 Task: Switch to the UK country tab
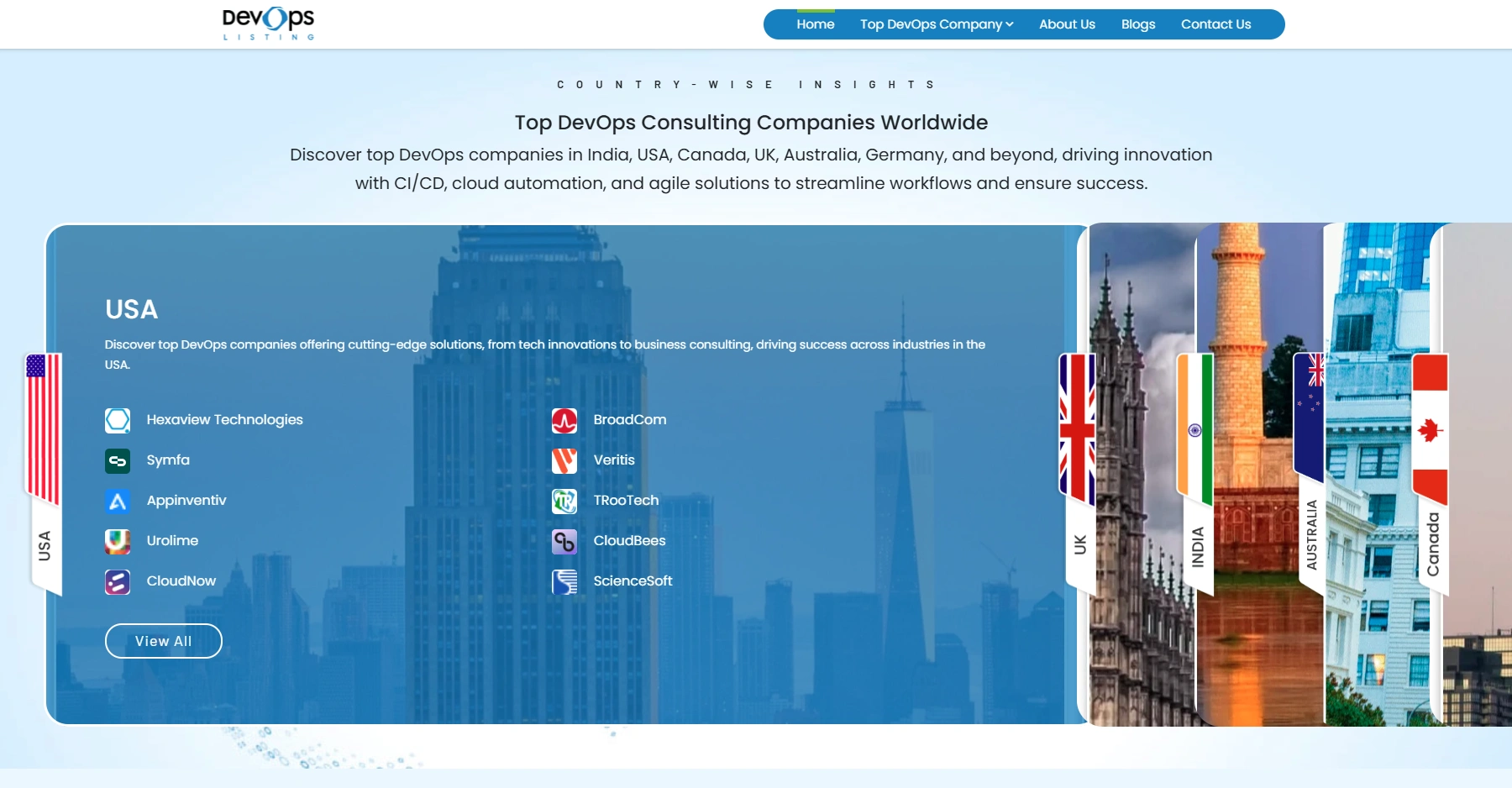pyautogui.click(x=1080, y=544)
